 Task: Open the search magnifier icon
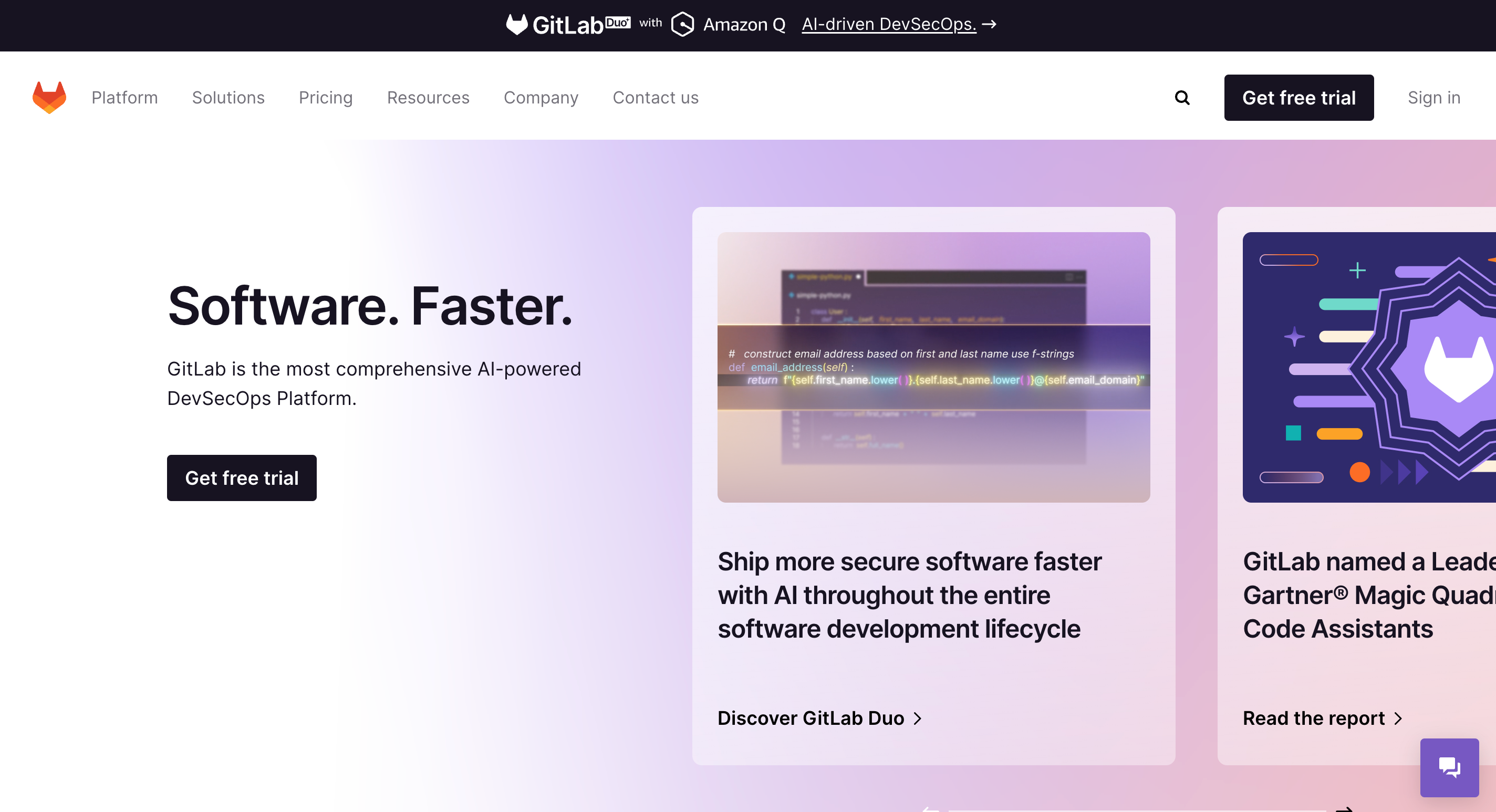pos(1182,98)
